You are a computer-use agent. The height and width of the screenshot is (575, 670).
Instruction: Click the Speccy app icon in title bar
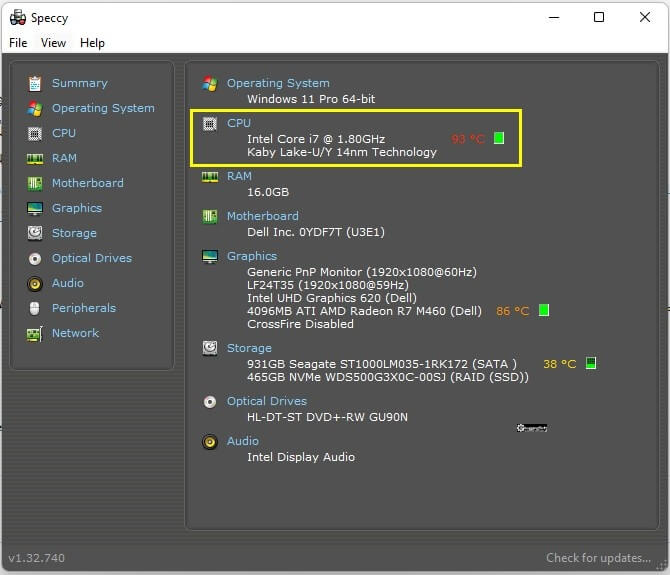pos(18,18)
